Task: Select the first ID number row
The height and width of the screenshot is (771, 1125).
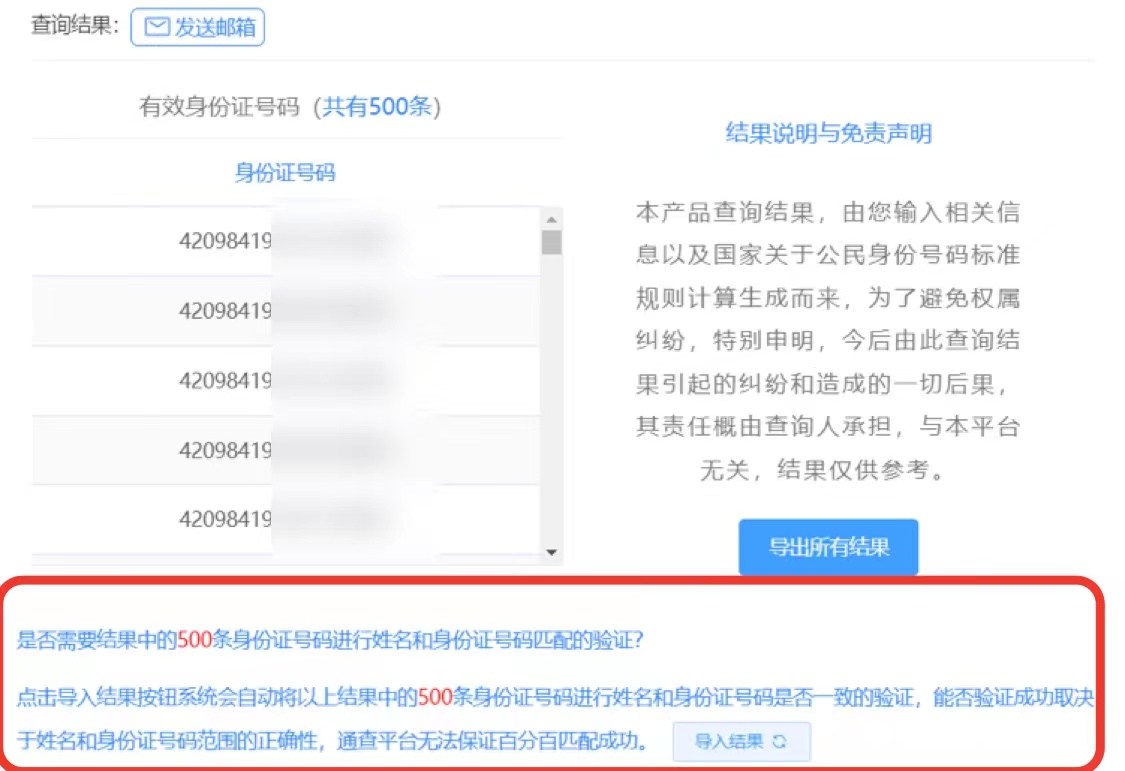Action: [x=285, y=241]
